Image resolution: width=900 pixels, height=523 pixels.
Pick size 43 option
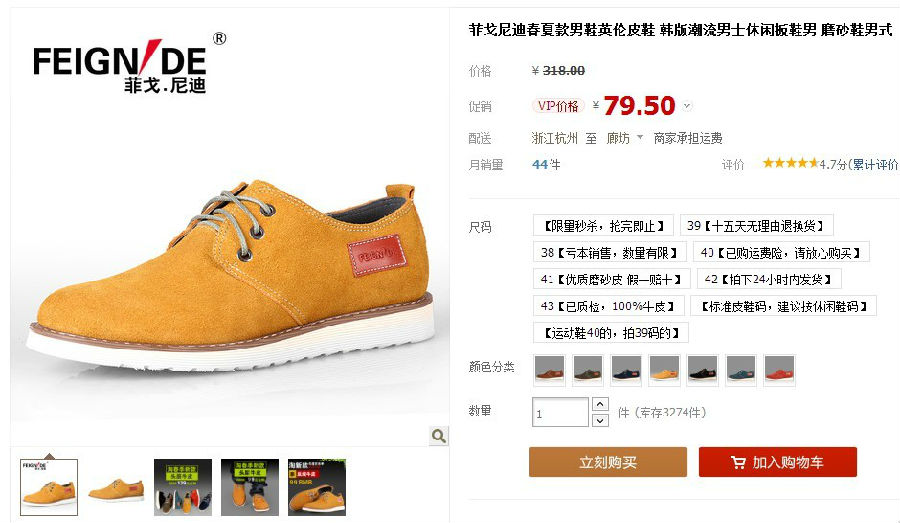coord(608,306)
